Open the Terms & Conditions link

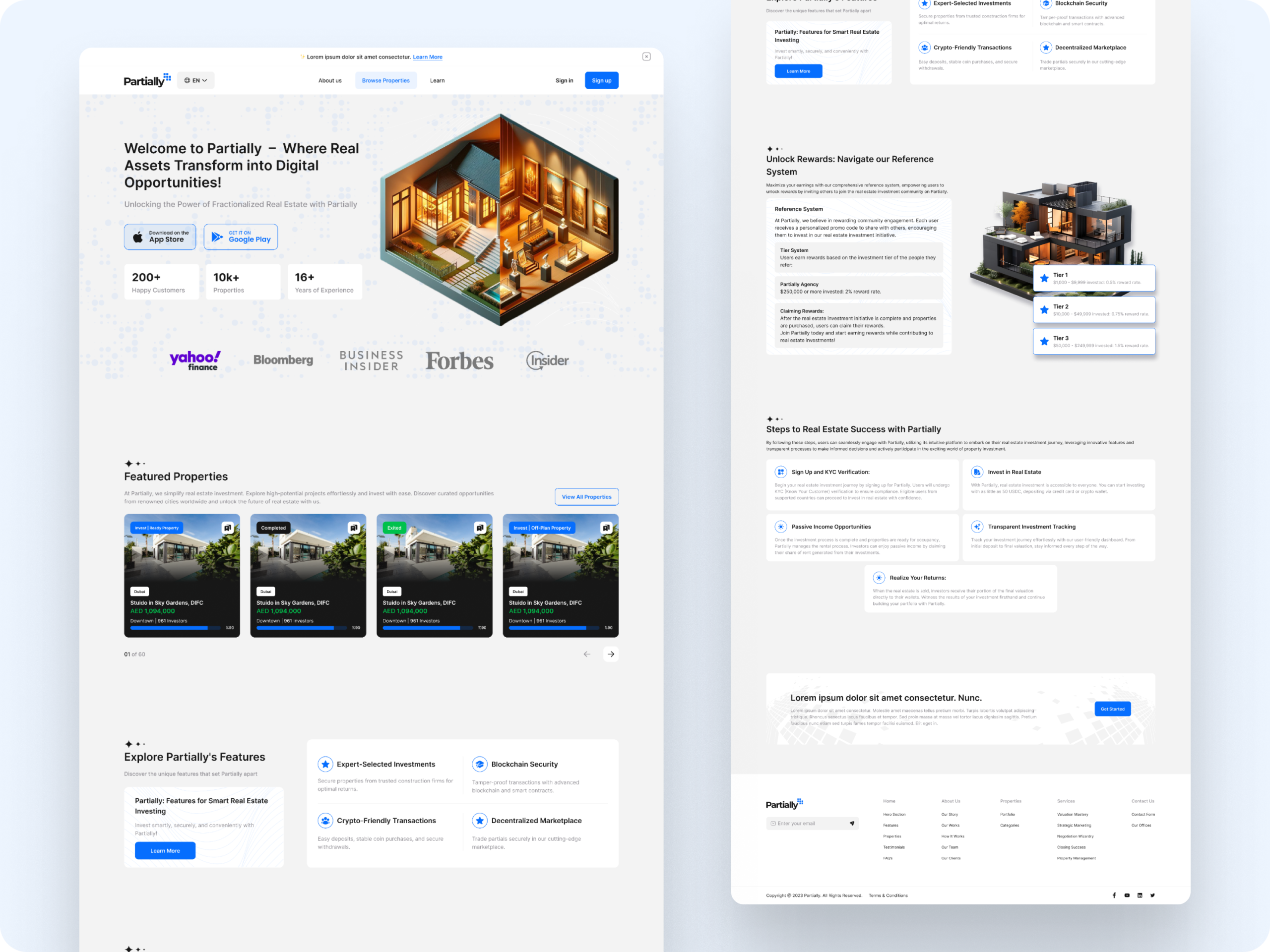point(888,895)
